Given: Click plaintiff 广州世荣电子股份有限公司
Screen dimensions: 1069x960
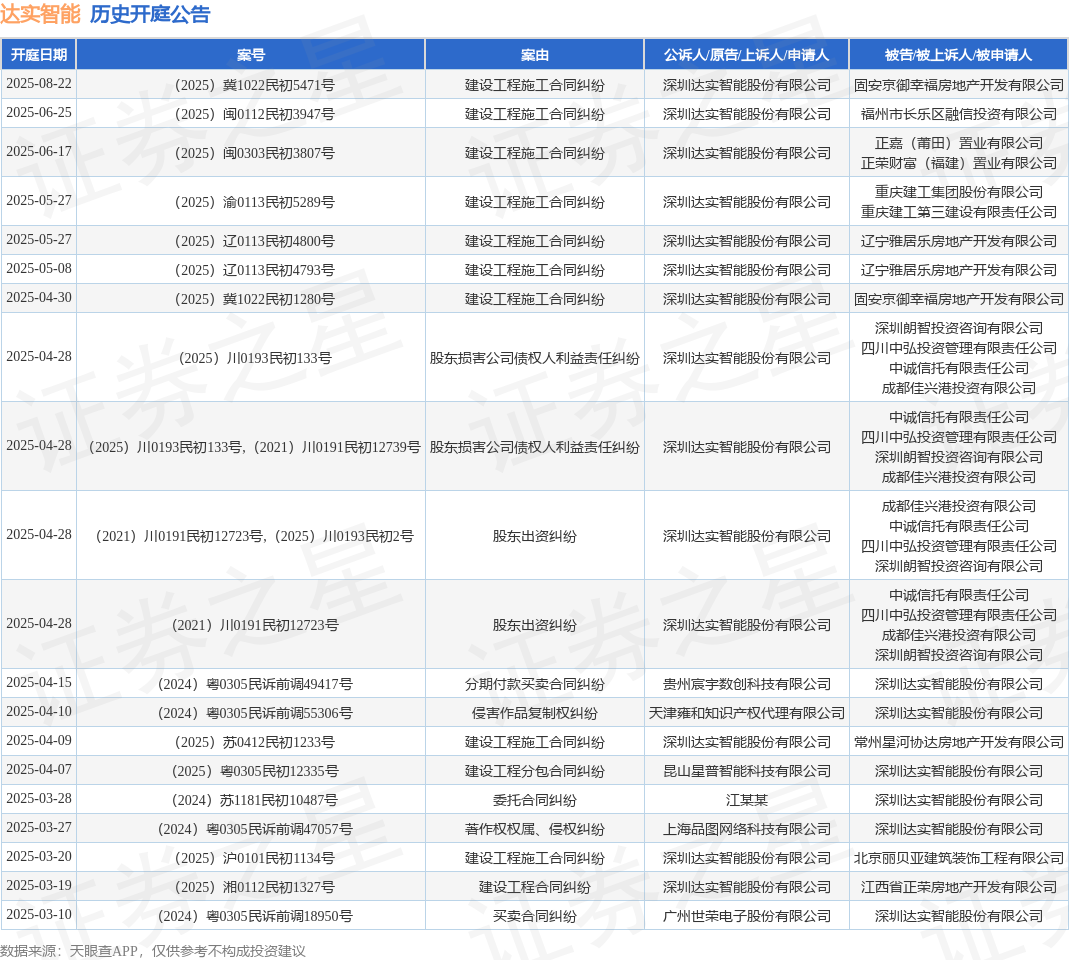Looking at the screenshot, I should tap(747, 916).
